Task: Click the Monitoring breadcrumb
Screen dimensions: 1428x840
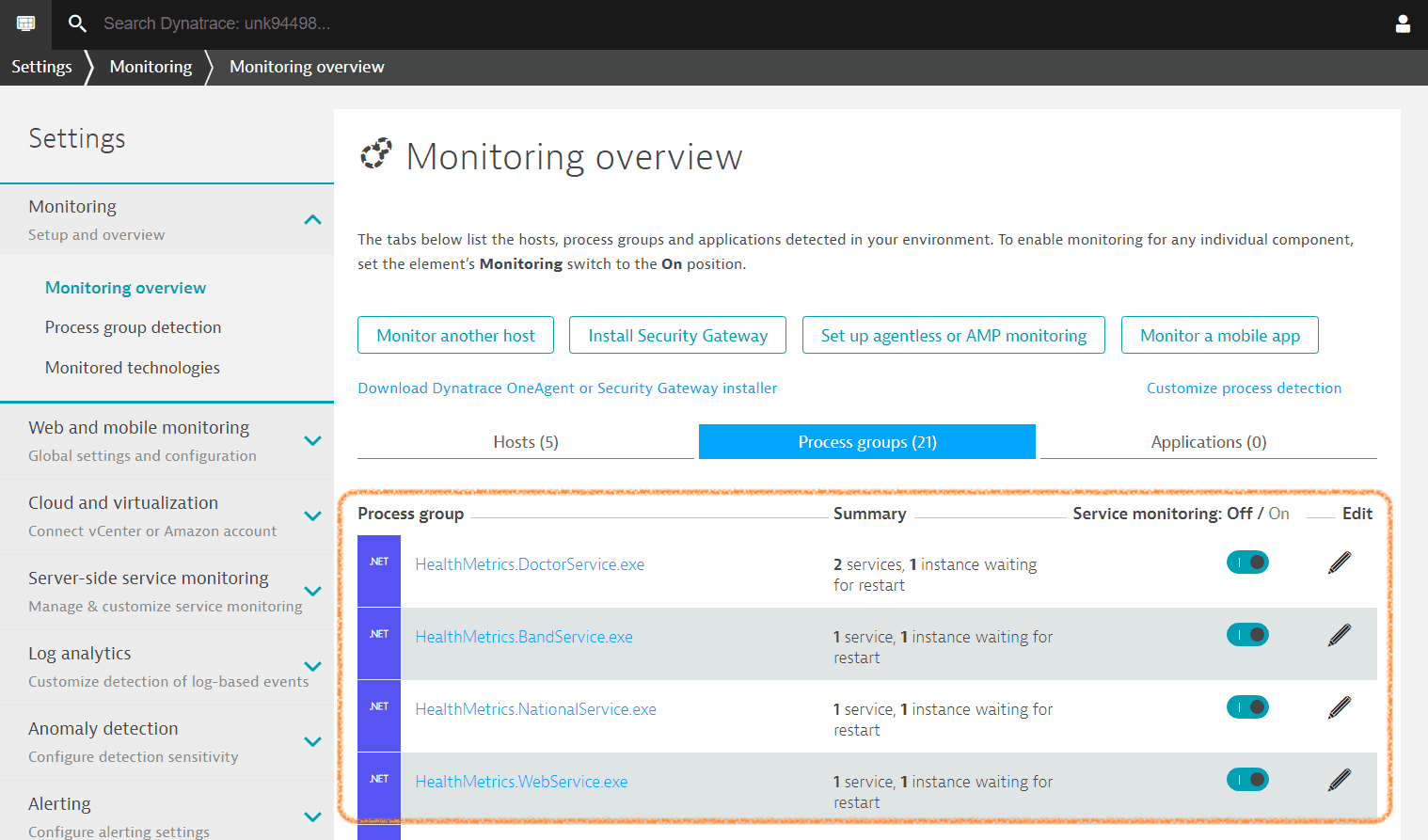Action: click(151, 67)
